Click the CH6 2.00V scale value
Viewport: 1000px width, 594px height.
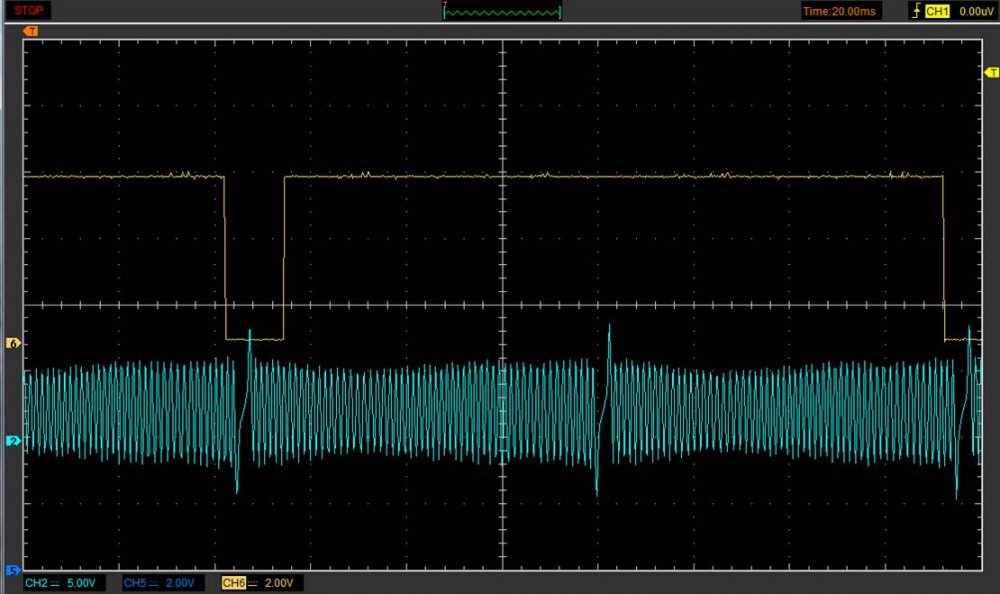[282, 583]
